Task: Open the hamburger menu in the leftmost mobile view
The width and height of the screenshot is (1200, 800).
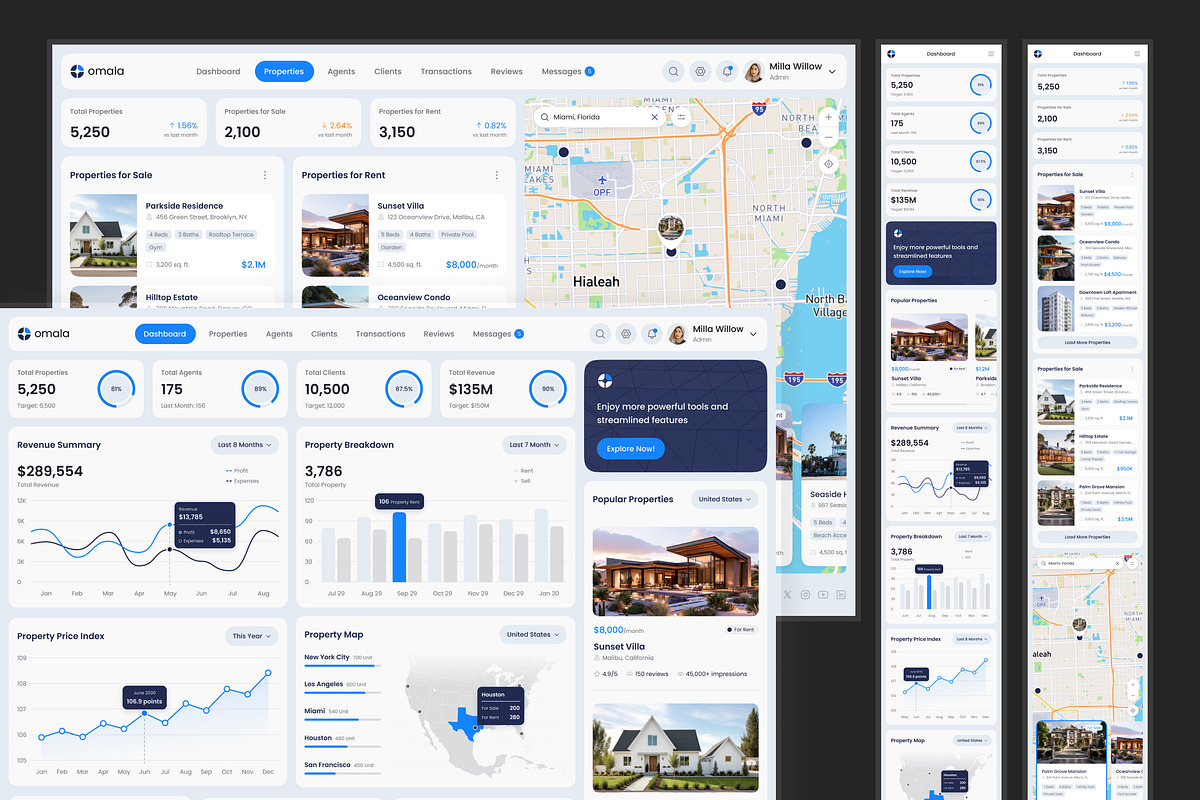Action: [x=991, y=53]
